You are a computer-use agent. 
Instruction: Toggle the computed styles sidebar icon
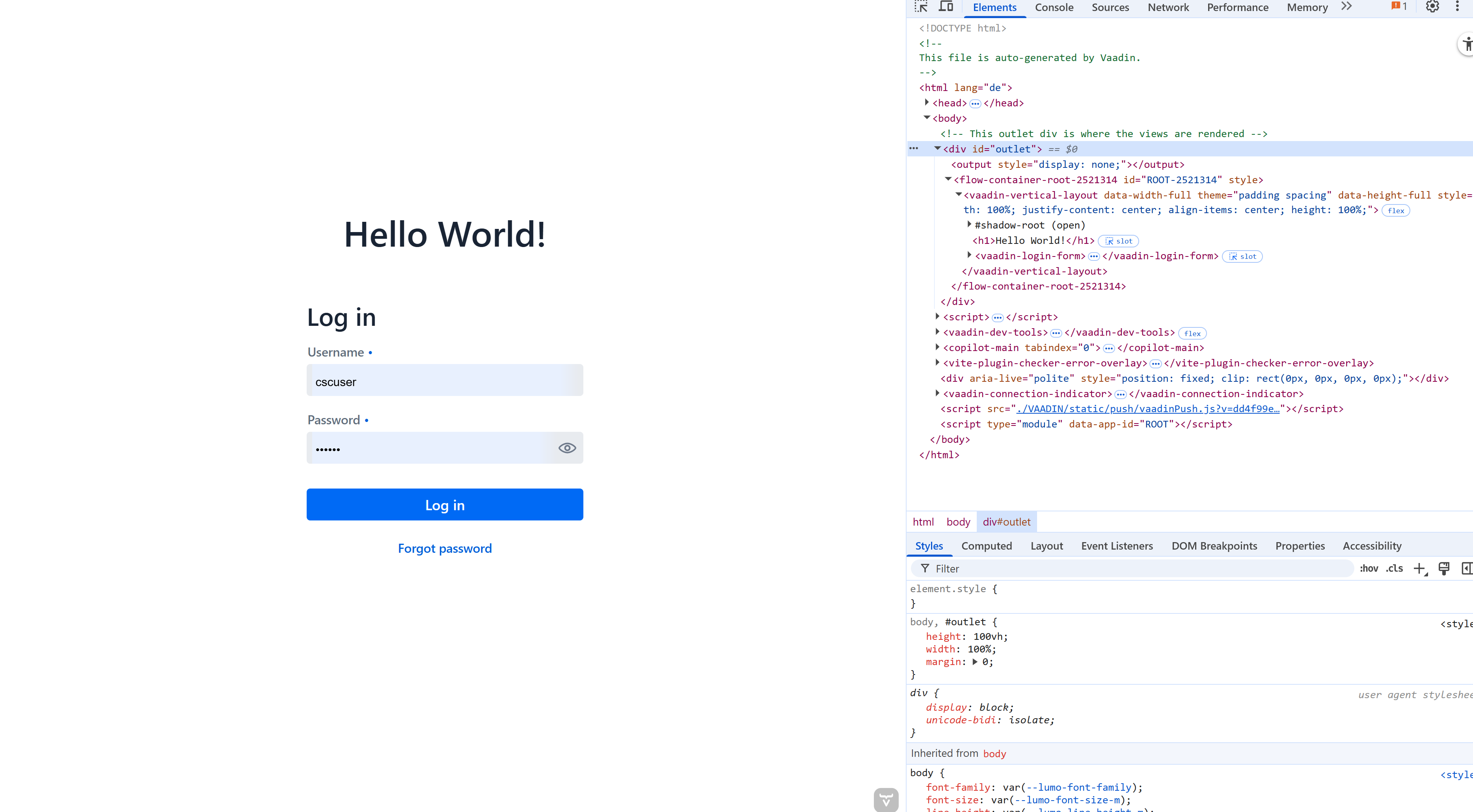click(1466, 568)
